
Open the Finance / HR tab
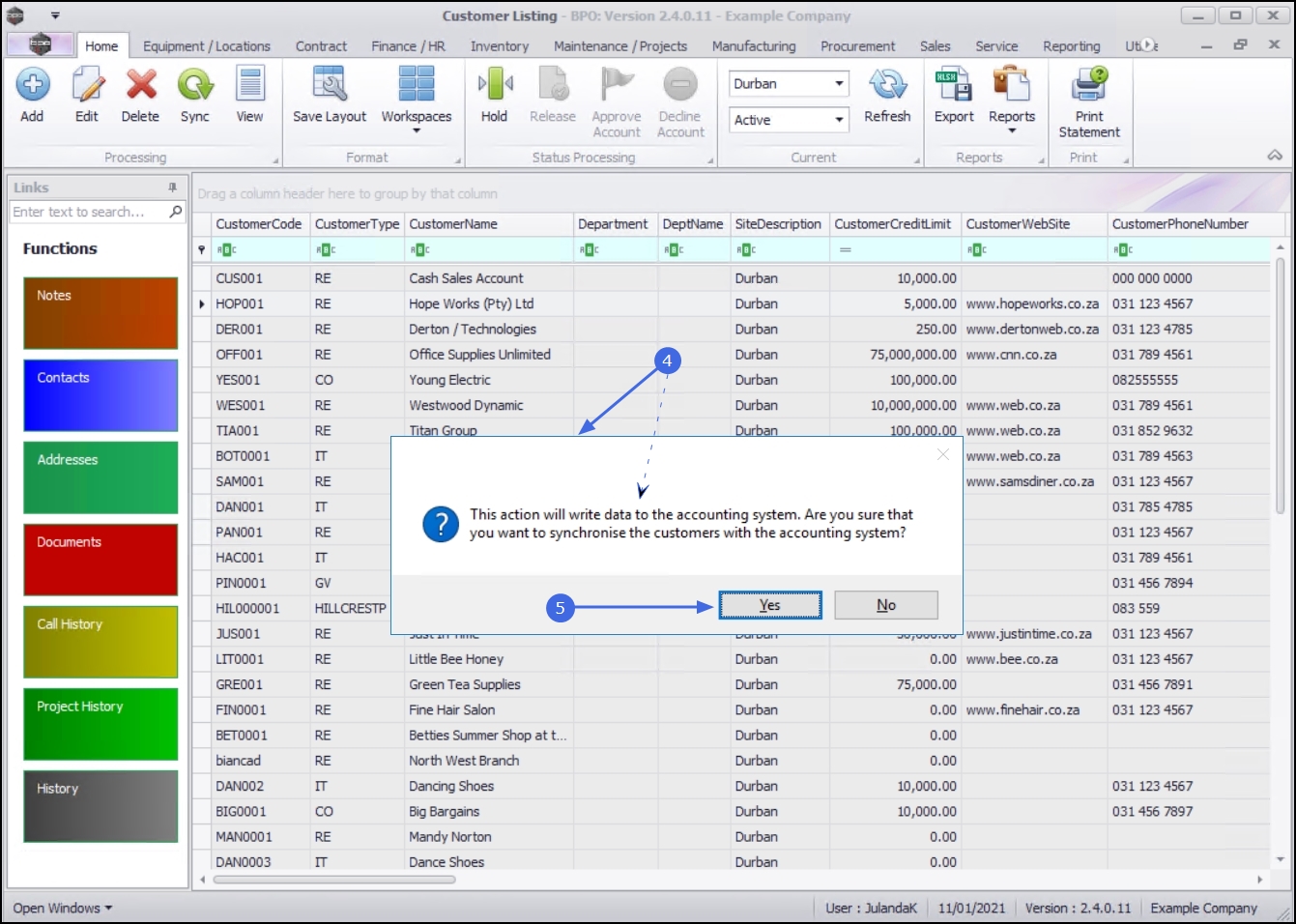click(408, 46)
